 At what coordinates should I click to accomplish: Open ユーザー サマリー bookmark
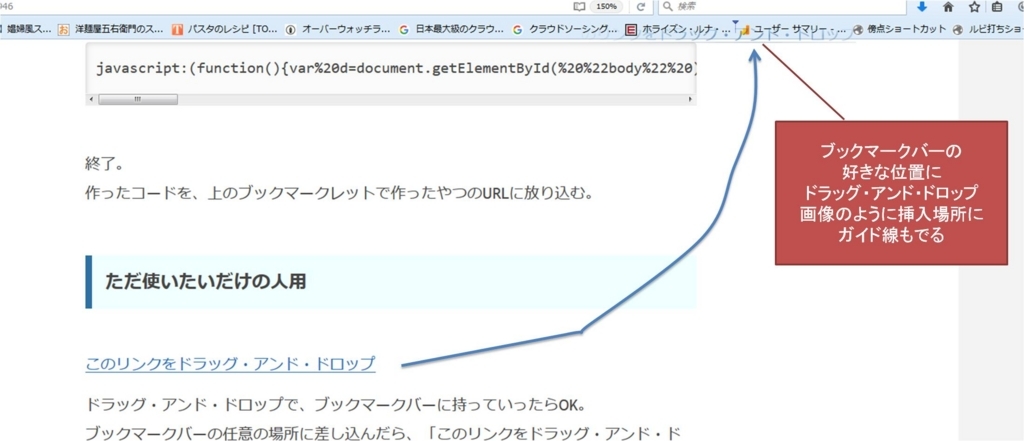792,29
